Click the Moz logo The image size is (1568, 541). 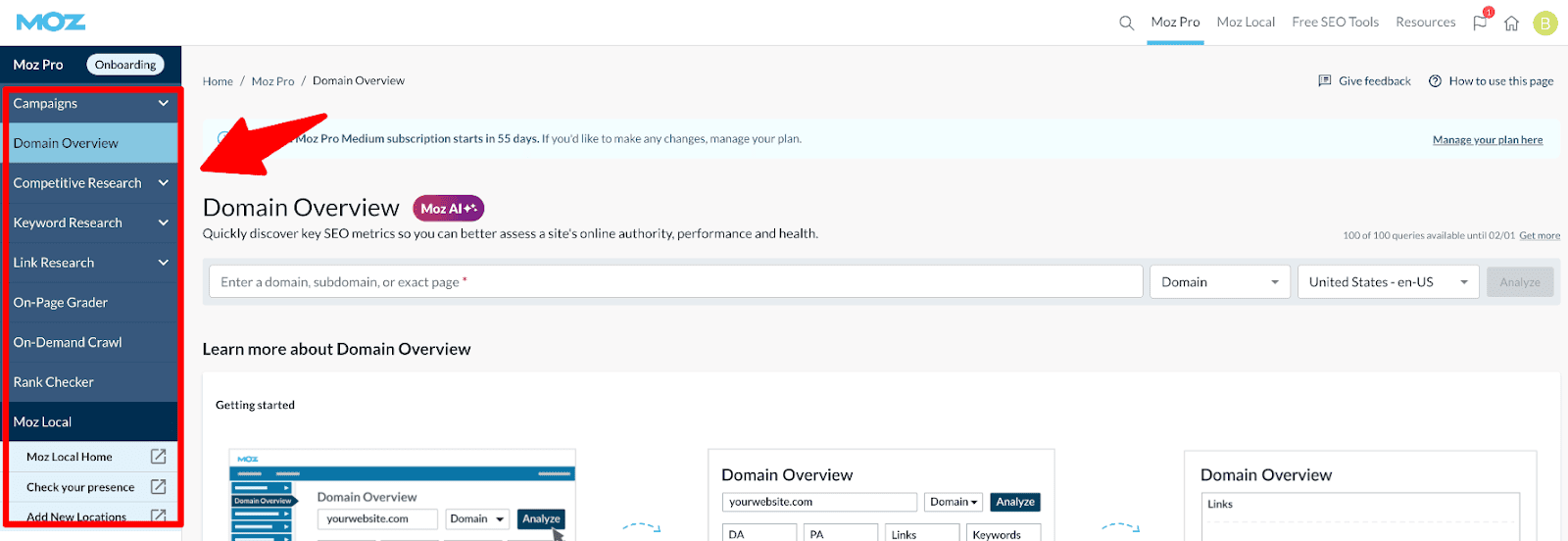pyautogui.click(x=51, y=22)
